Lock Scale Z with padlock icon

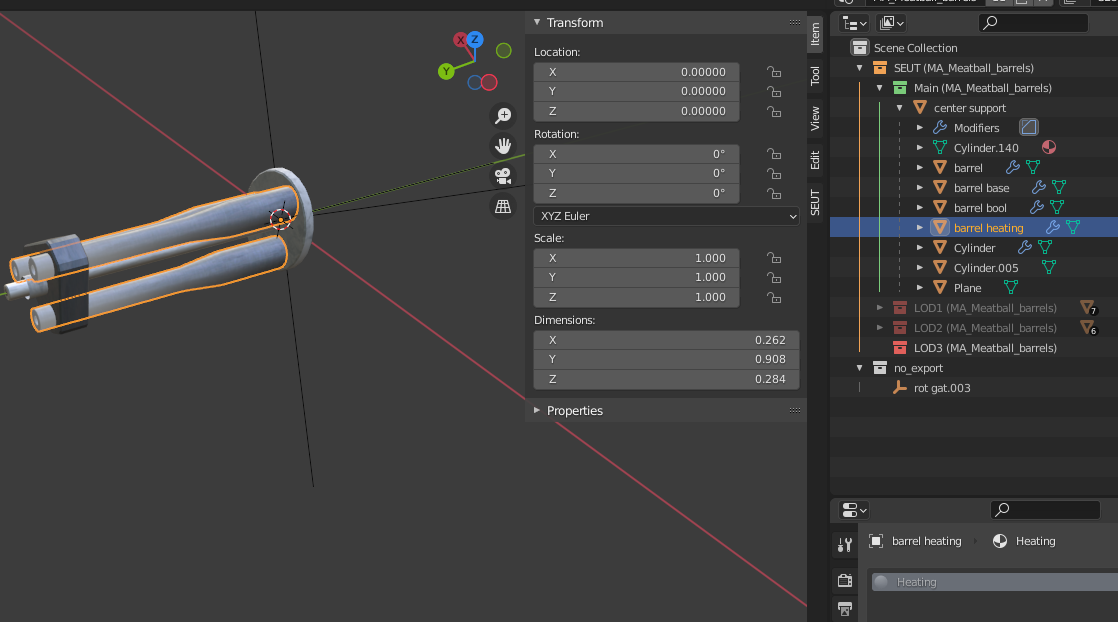point(774,297)
